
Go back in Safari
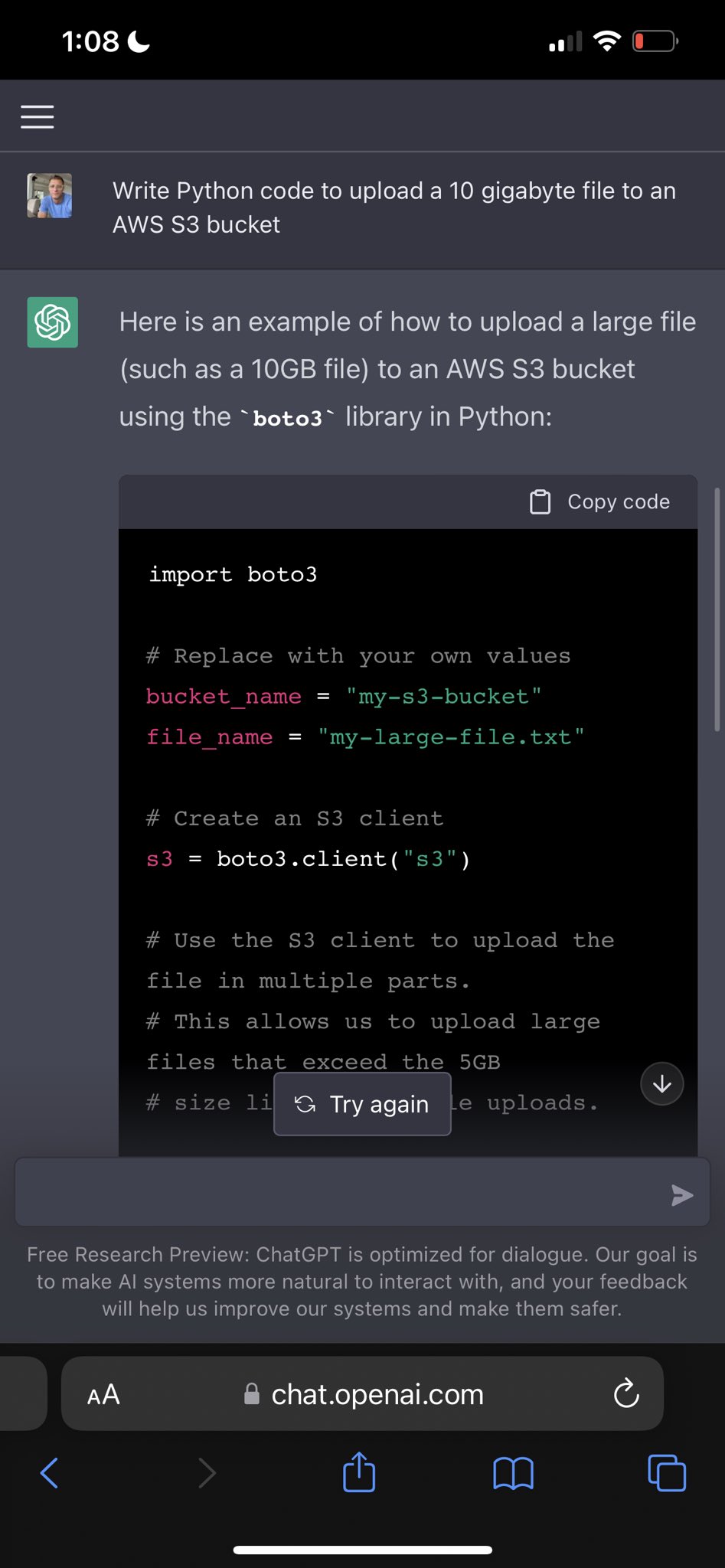pos(49,1472)
